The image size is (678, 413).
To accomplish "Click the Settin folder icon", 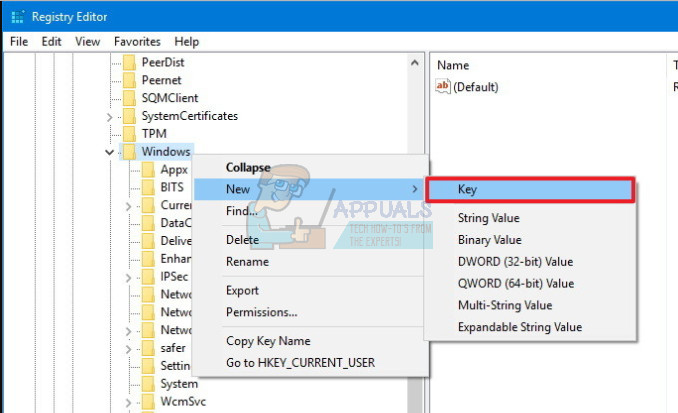I will click(148, 366).
